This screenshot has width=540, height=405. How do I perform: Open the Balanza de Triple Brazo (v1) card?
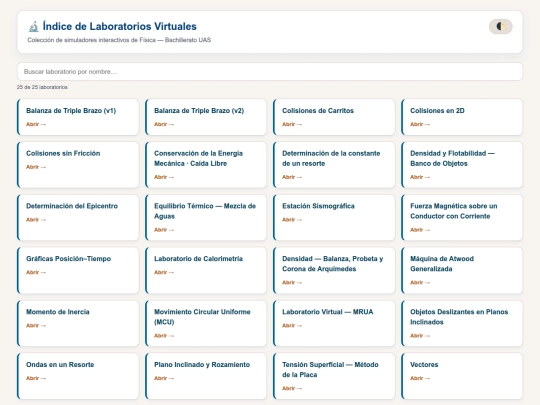(78, 117)
